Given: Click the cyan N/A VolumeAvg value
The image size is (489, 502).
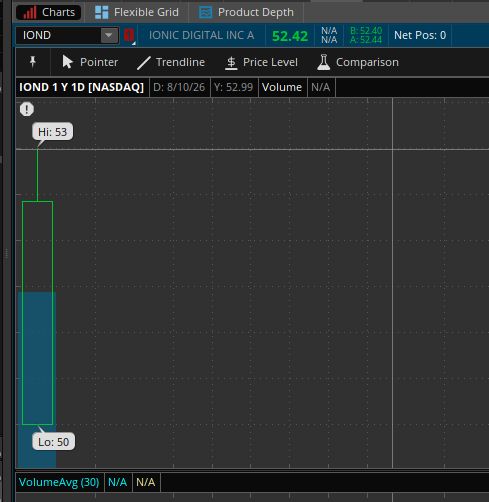Looking at the screenshot, I should point(118,482).
